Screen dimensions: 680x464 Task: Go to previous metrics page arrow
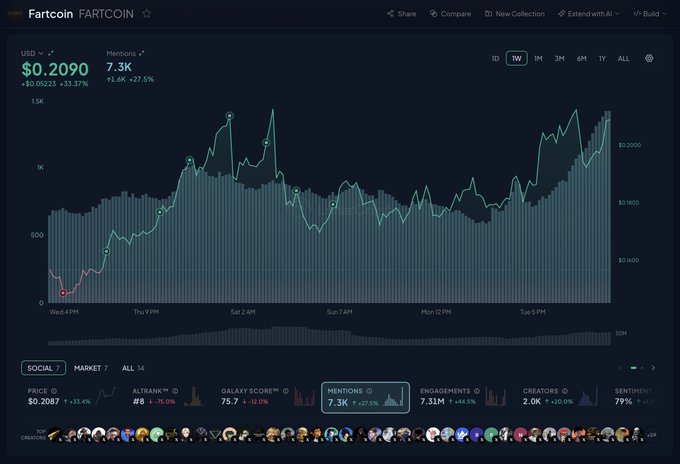(x=620, y=368)
